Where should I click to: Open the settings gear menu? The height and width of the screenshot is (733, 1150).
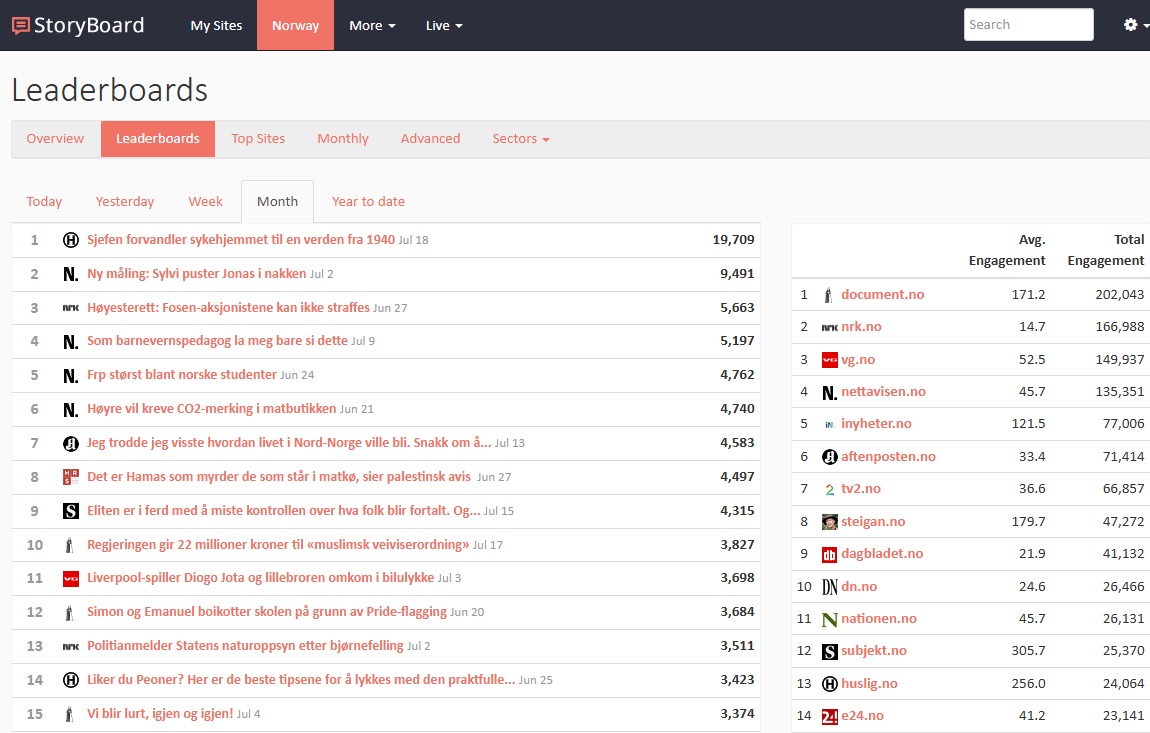tap(1136, 25)
